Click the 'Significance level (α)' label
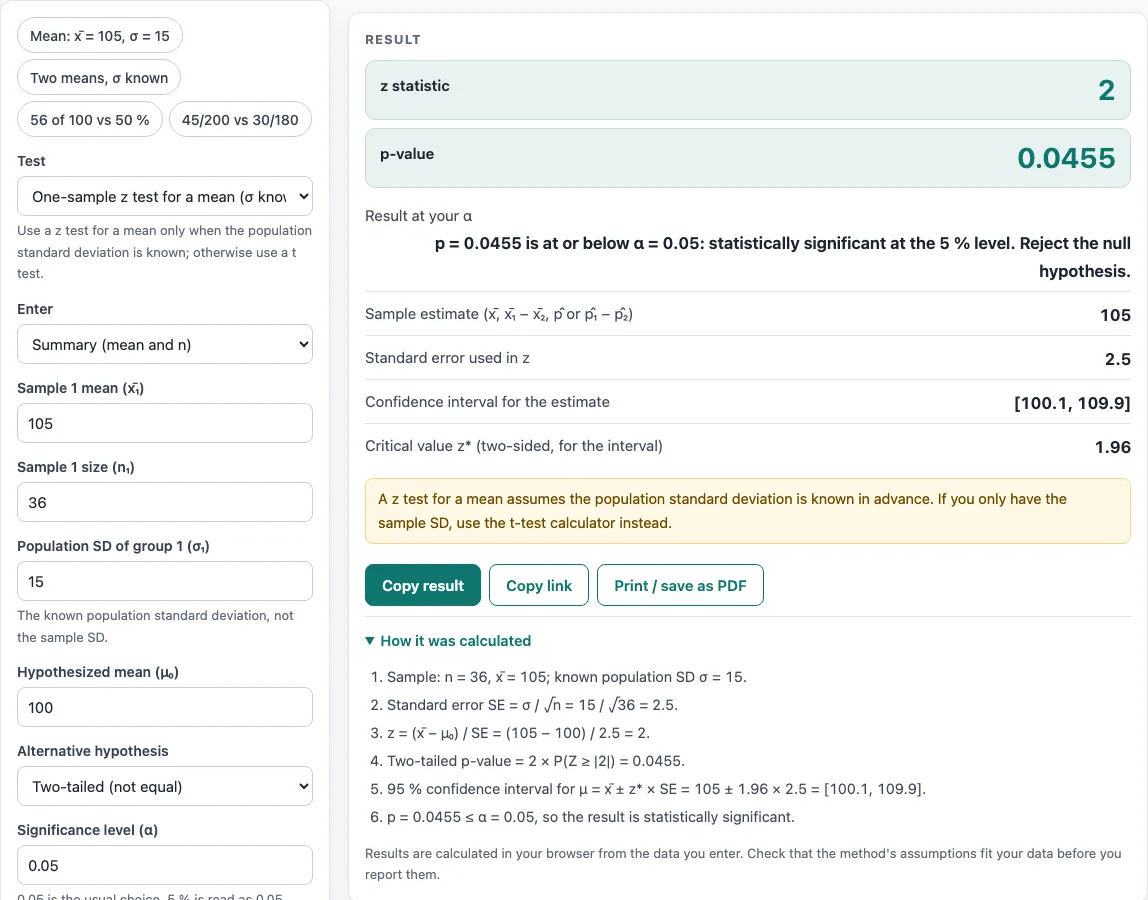The height and width of the screenshot is (900, 1148). (x=88, y=830)
